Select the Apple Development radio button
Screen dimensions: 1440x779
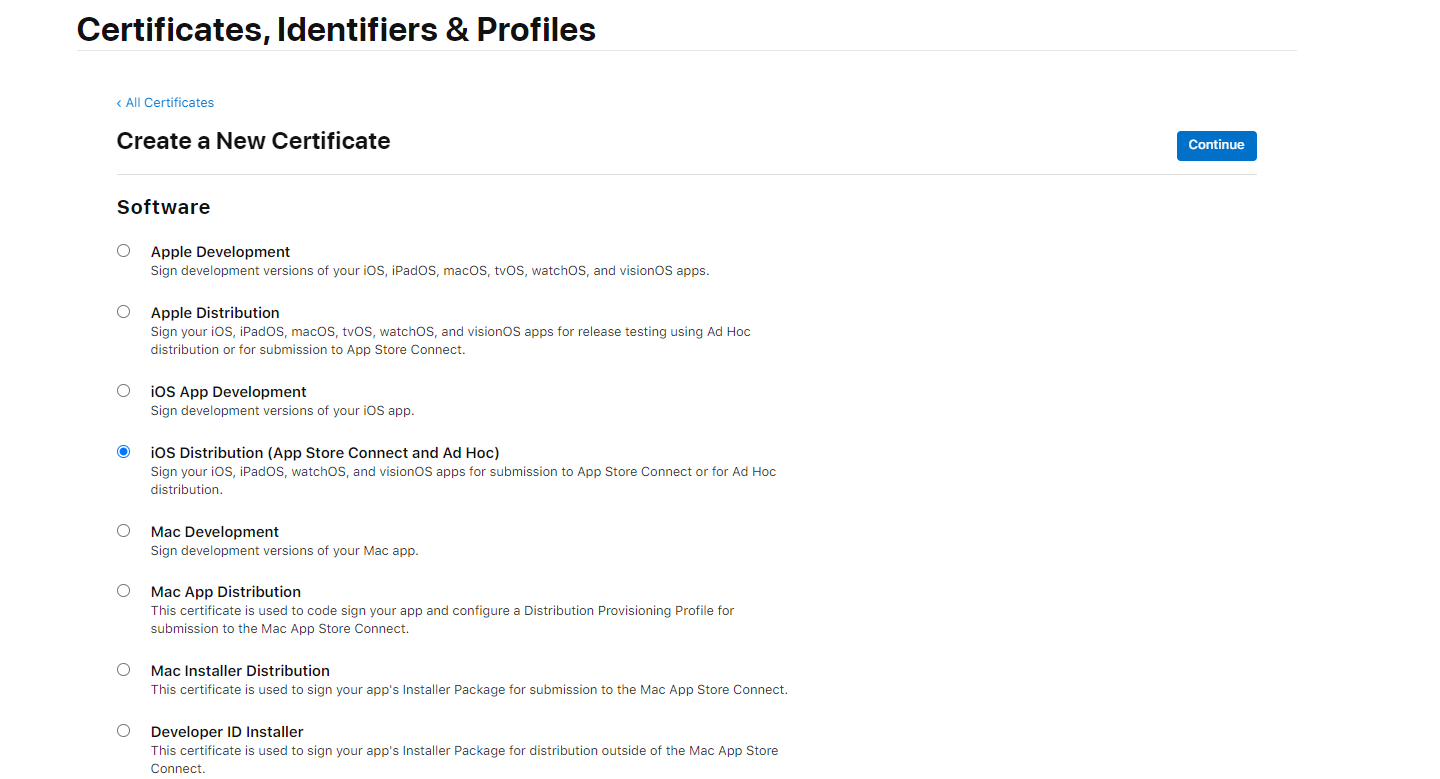tap(124, 251)
